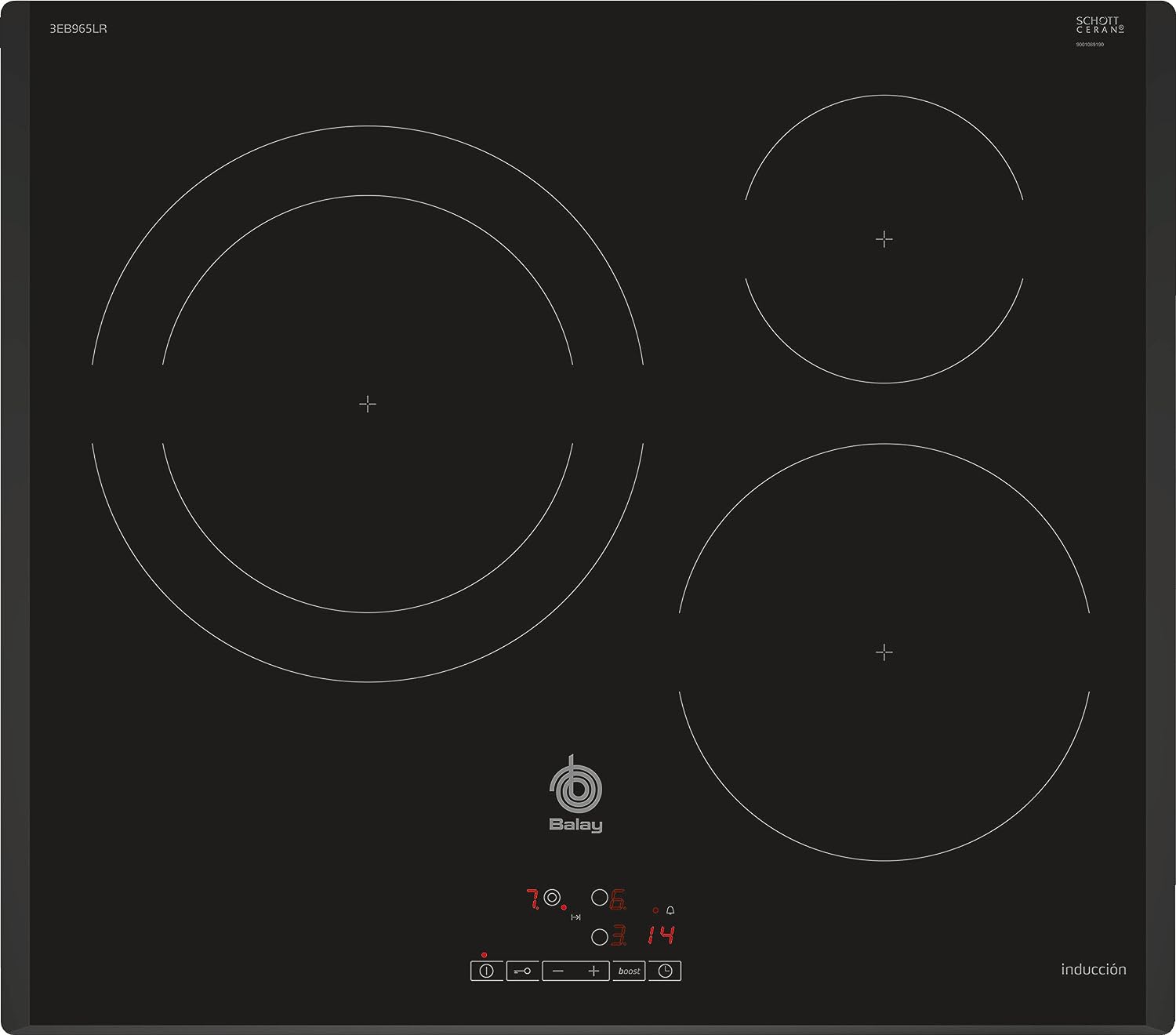Screen dimensions: 1176x1035
Task: Click the cross of small top-right zone
Action: click(x=884, y=239)
